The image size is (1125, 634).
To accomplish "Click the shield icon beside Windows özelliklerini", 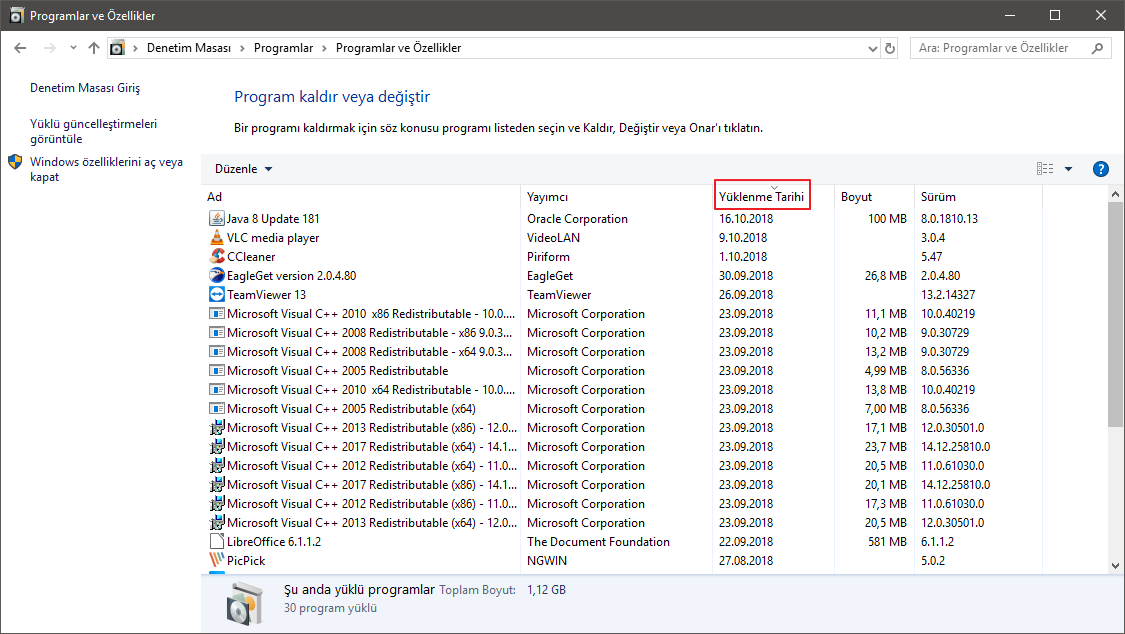I will tap(15, 162).
